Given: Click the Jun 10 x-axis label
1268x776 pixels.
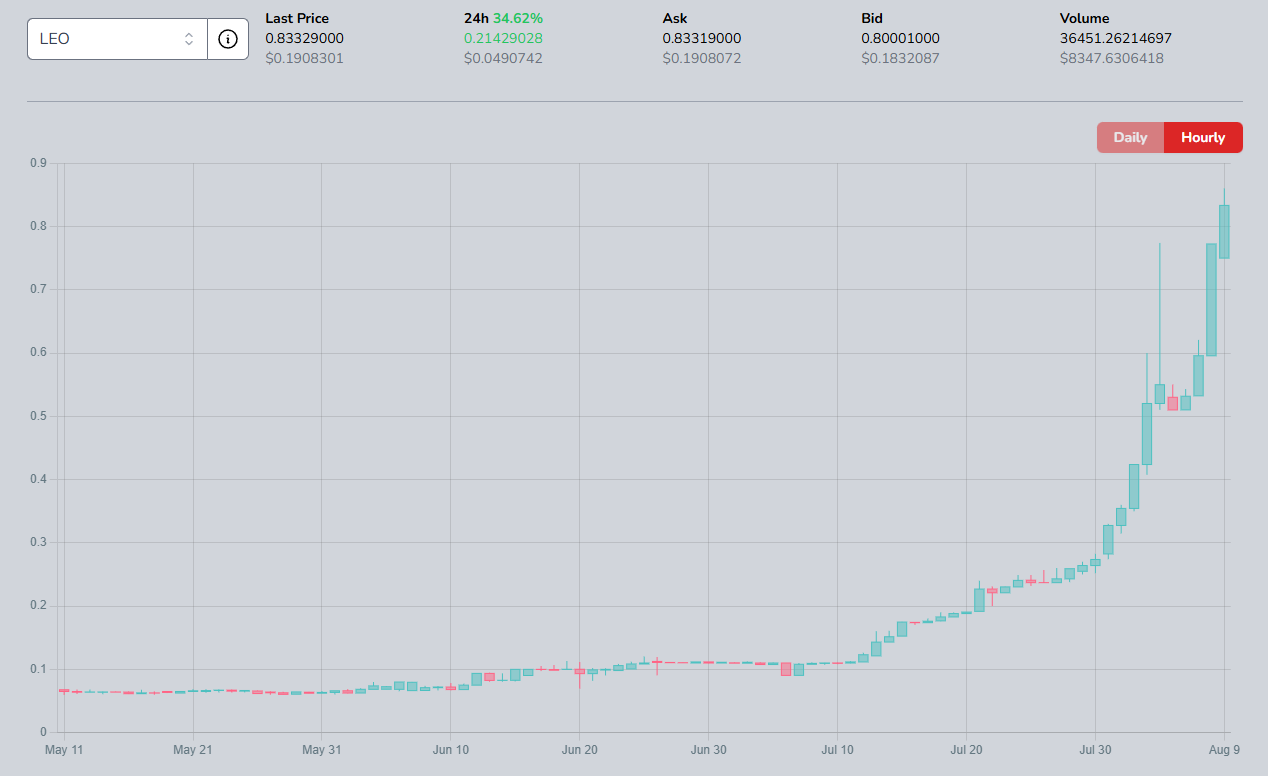Looking at the screenshot, I should pos(450,748).
